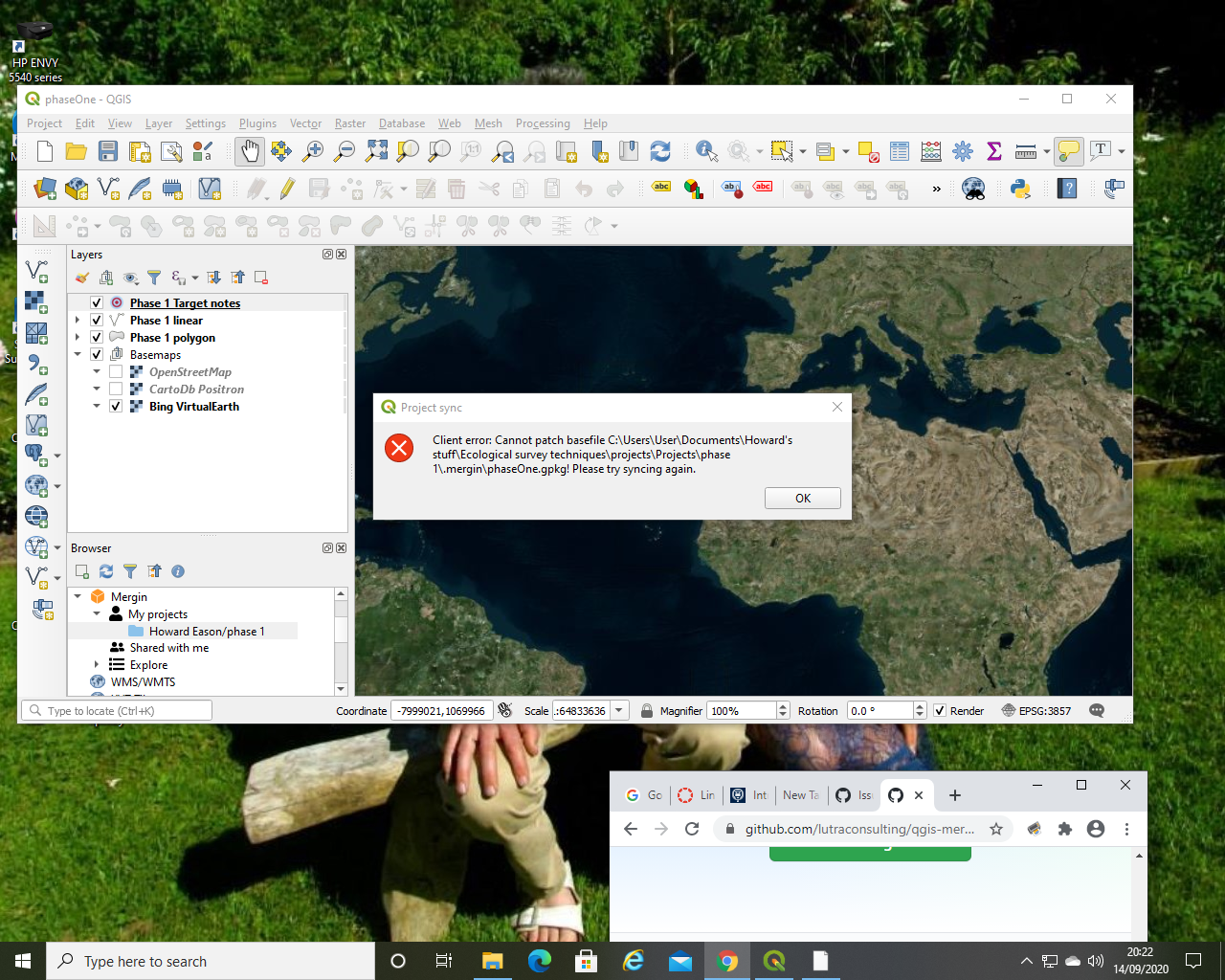
Task: Uncheck the Bing VirtualEarth layer
Action: coord(116,406)
